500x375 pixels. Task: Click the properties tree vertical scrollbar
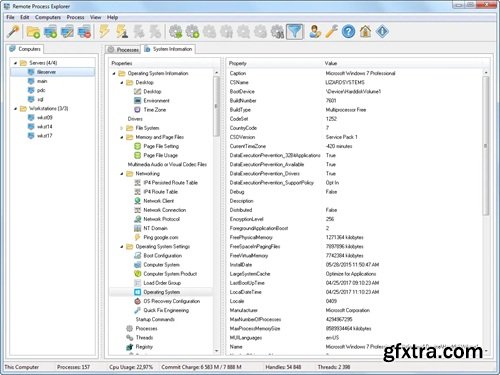pos(216,107)
